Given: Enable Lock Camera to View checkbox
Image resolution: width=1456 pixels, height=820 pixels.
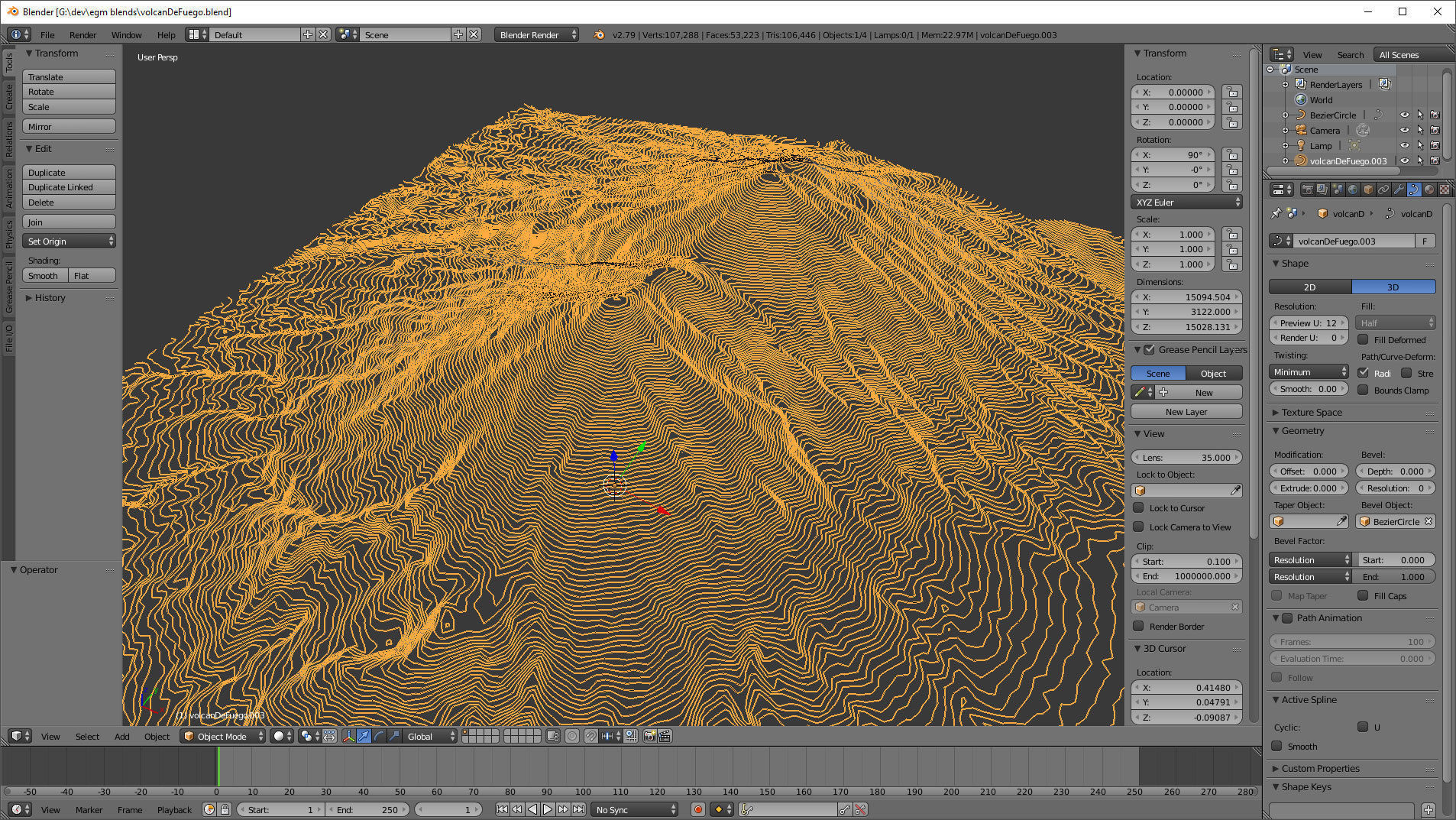Looking at the screenshot, I should (x=1138, y=527).
